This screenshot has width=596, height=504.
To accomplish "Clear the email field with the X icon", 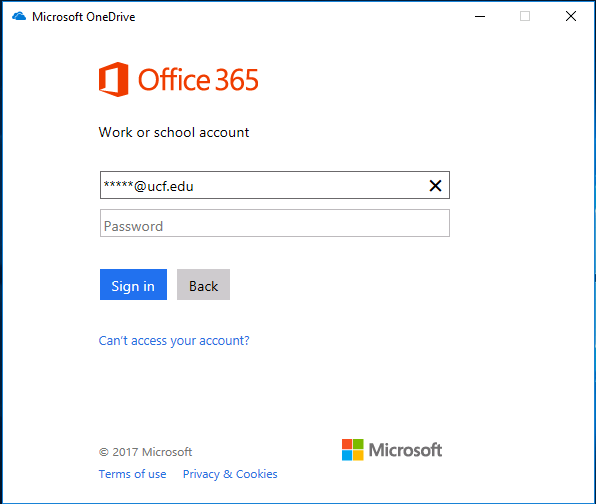I will click(x=435, y=185).
